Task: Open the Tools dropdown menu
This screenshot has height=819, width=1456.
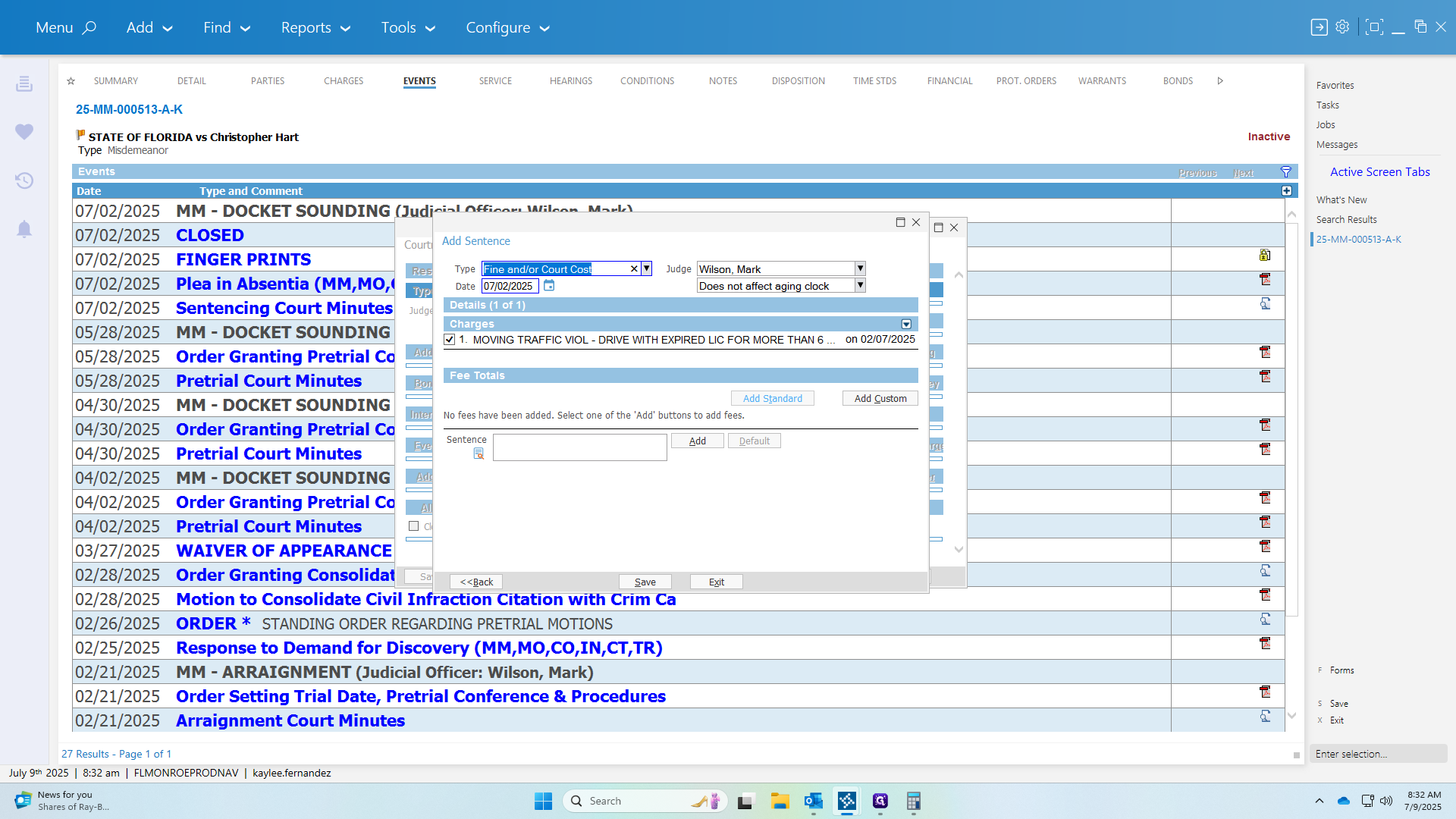Action: pos(408,27)
